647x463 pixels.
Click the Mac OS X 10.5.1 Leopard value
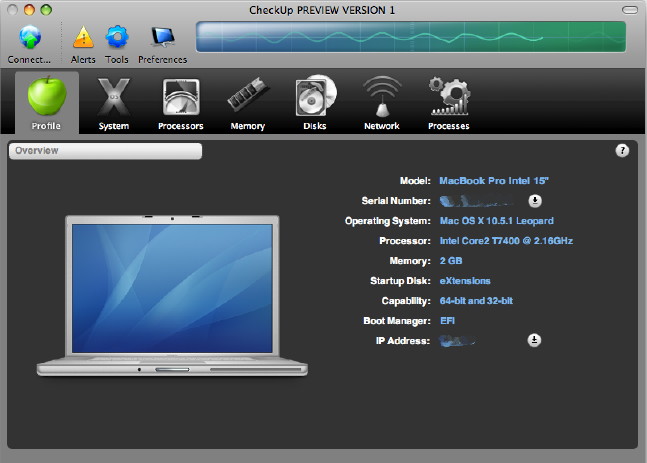point(497,221)
